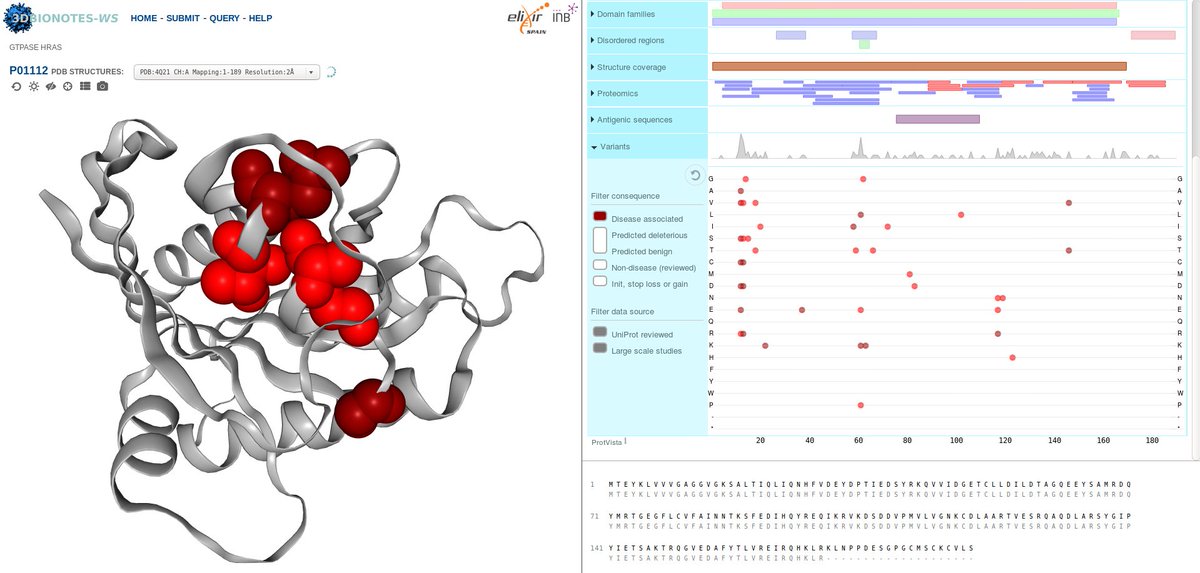Image resolution: width=1200 pixels, height=573 pixels.
Task: Click the 3DBionotes-WS logo
Action: (61, 18)
